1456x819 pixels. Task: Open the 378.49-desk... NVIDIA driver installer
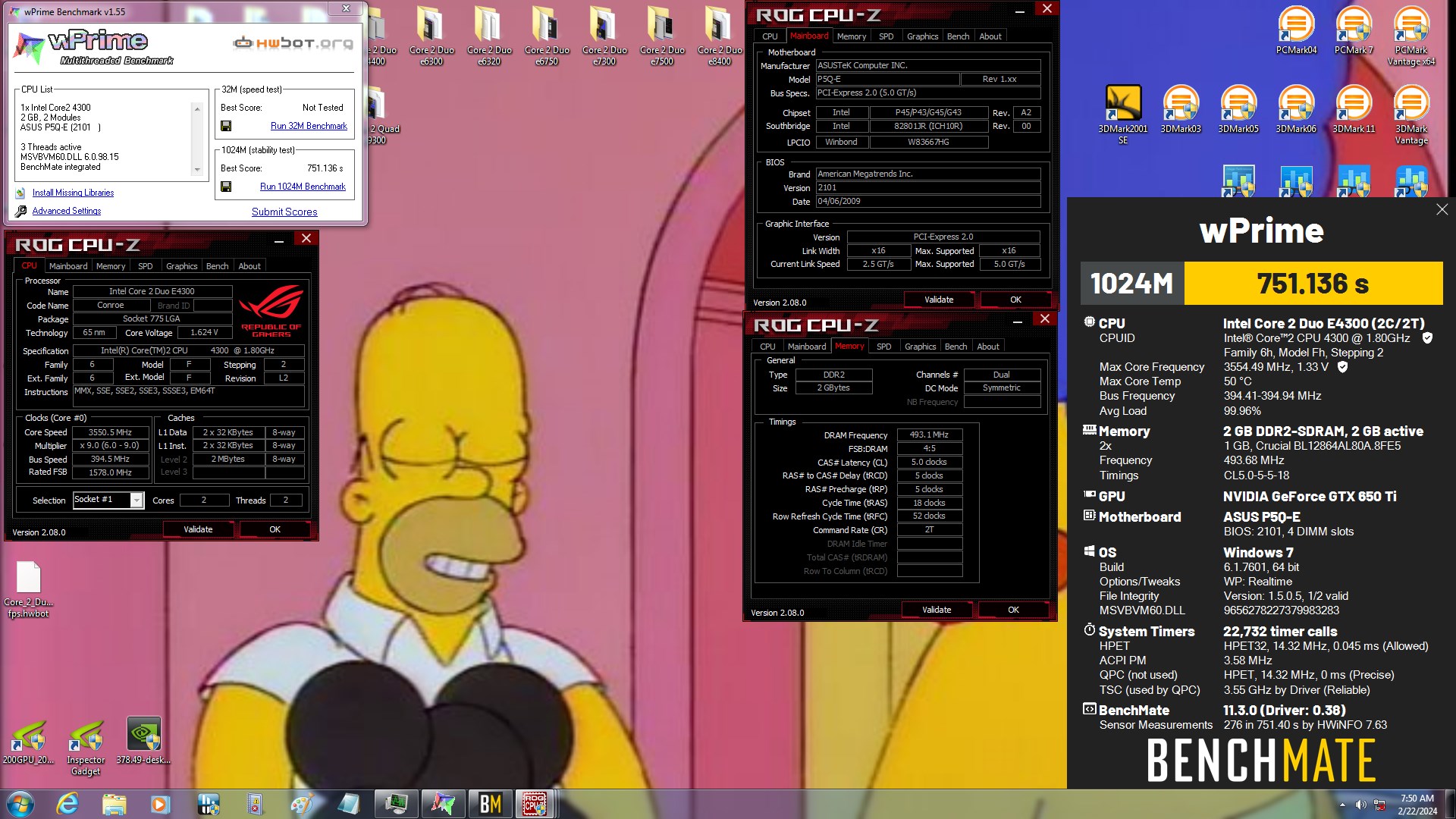(143, 740)
